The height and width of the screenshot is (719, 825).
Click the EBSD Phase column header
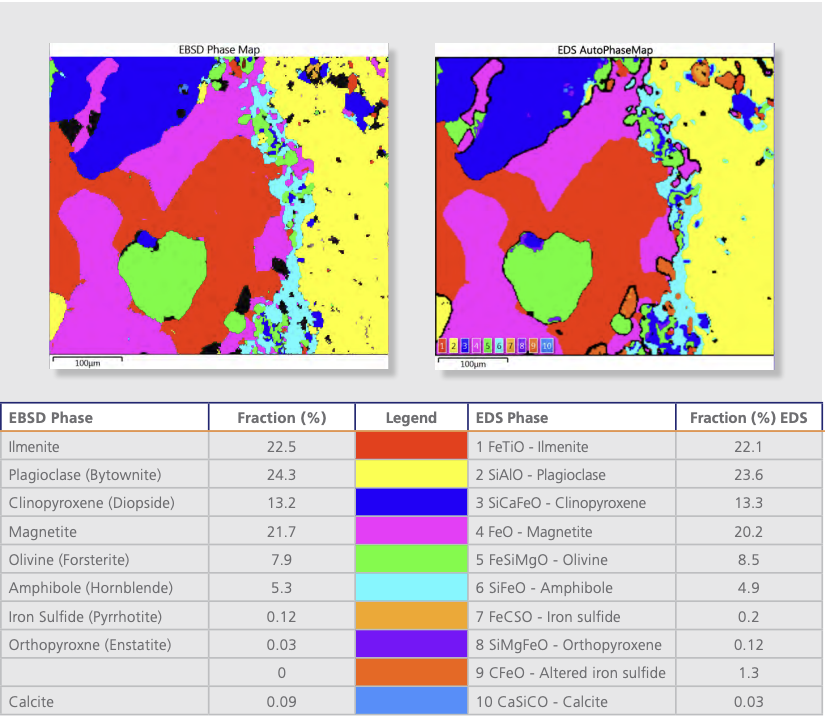tap(51, 418)
